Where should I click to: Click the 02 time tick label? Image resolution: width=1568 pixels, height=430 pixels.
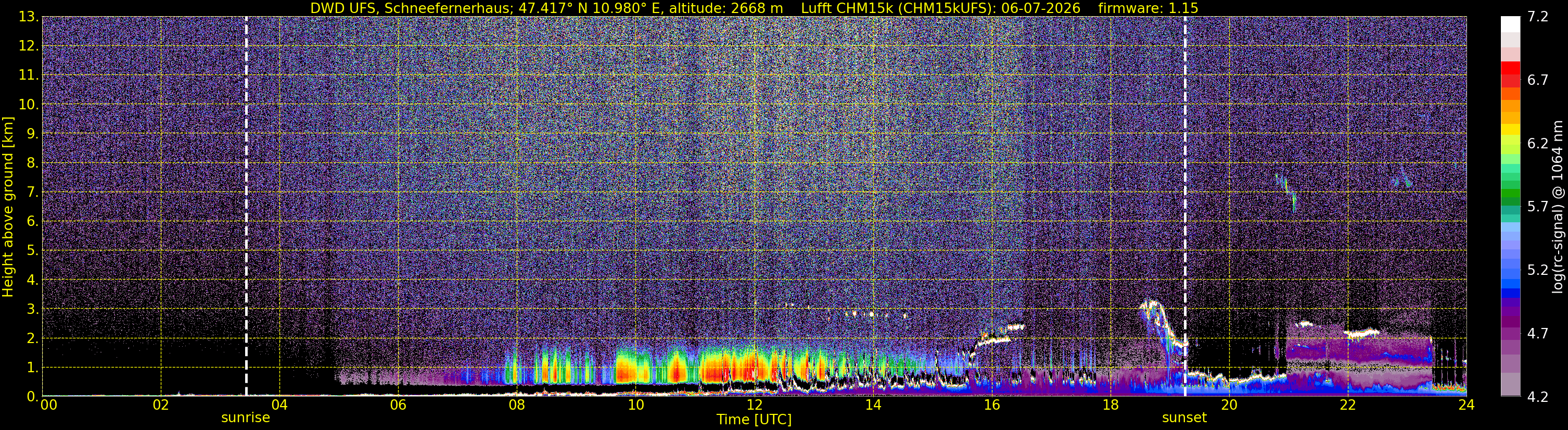pyautogui.click(x=161, y=405)
